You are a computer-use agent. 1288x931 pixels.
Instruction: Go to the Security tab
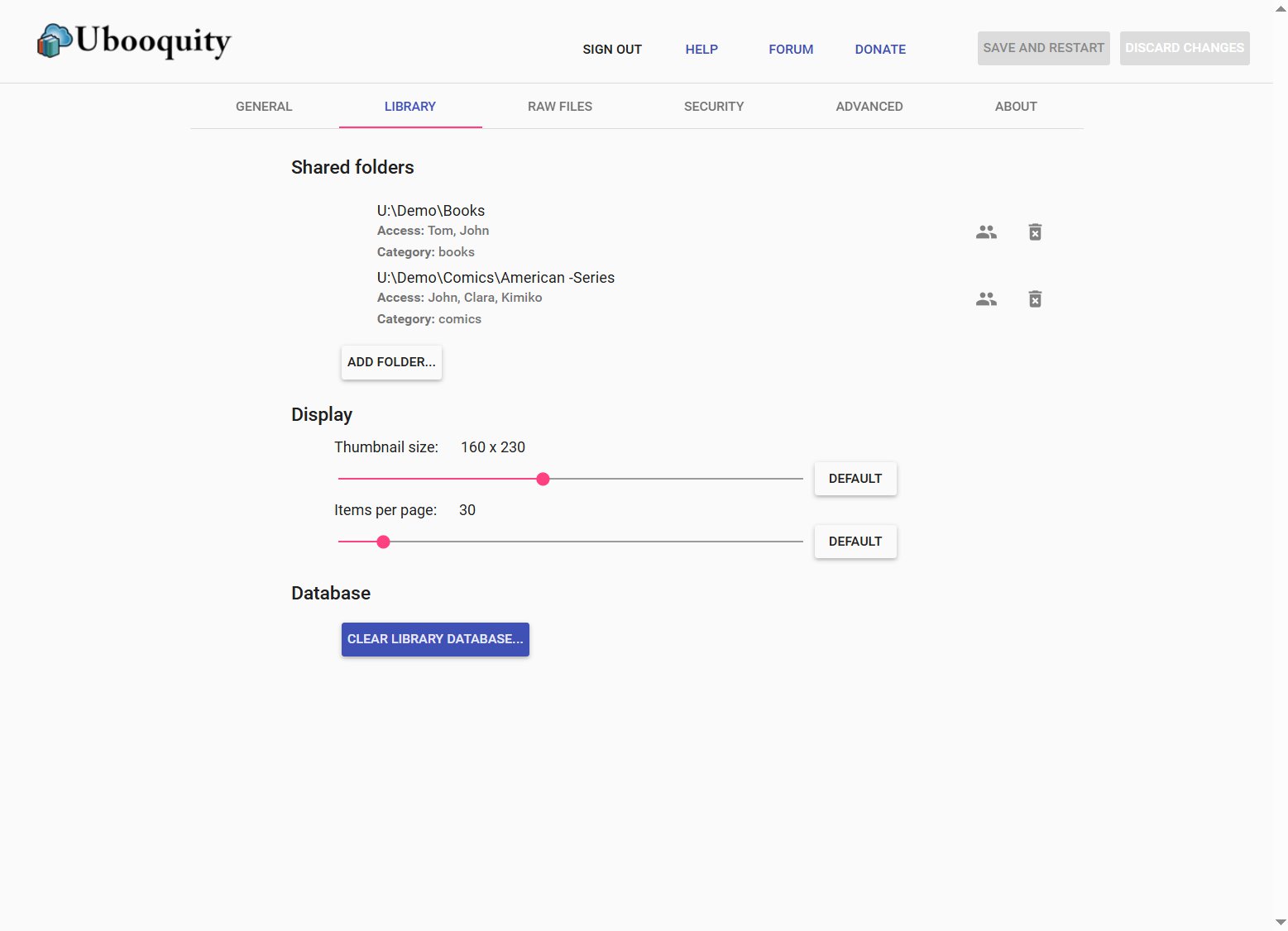[714, 107]
